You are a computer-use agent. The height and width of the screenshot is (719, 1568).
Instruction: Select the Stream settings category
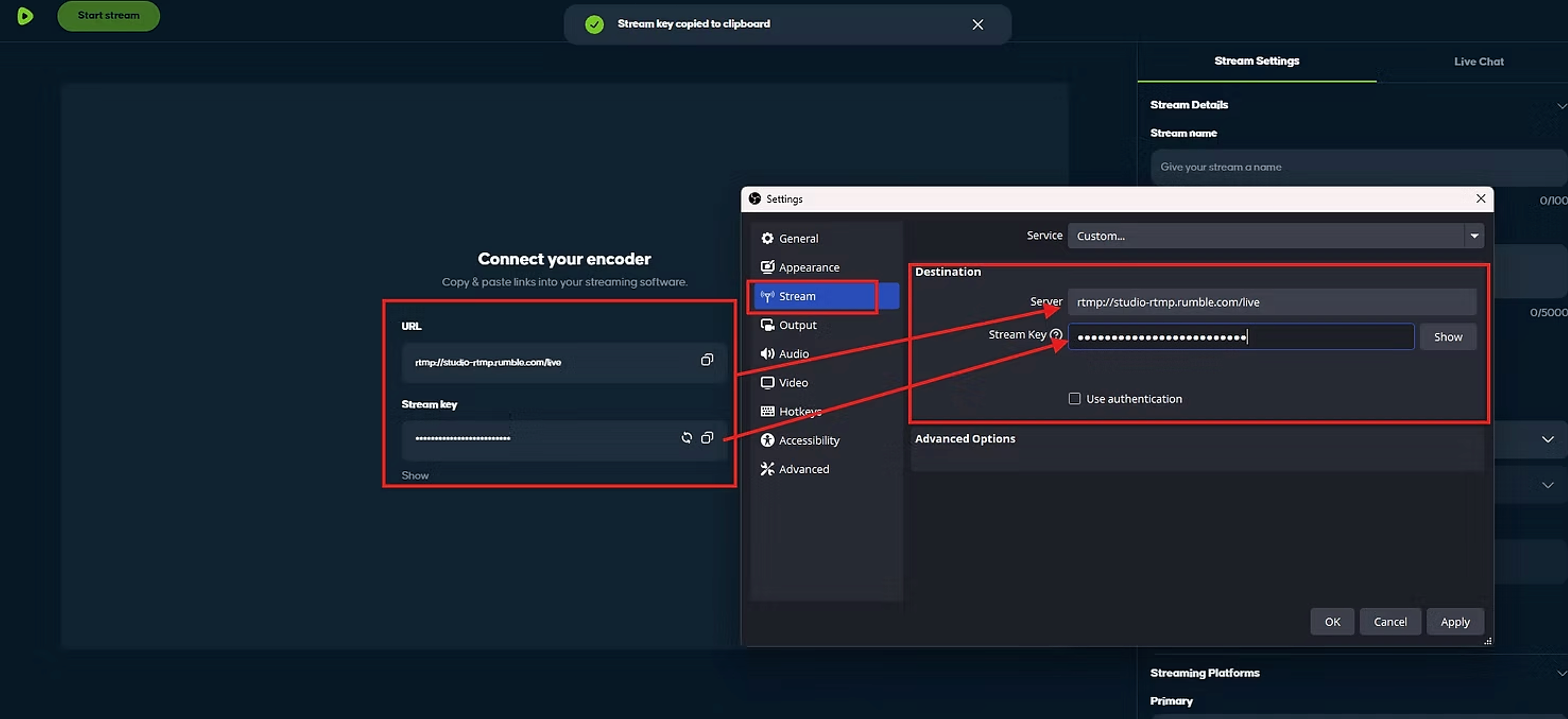click(x=826, y=296)
